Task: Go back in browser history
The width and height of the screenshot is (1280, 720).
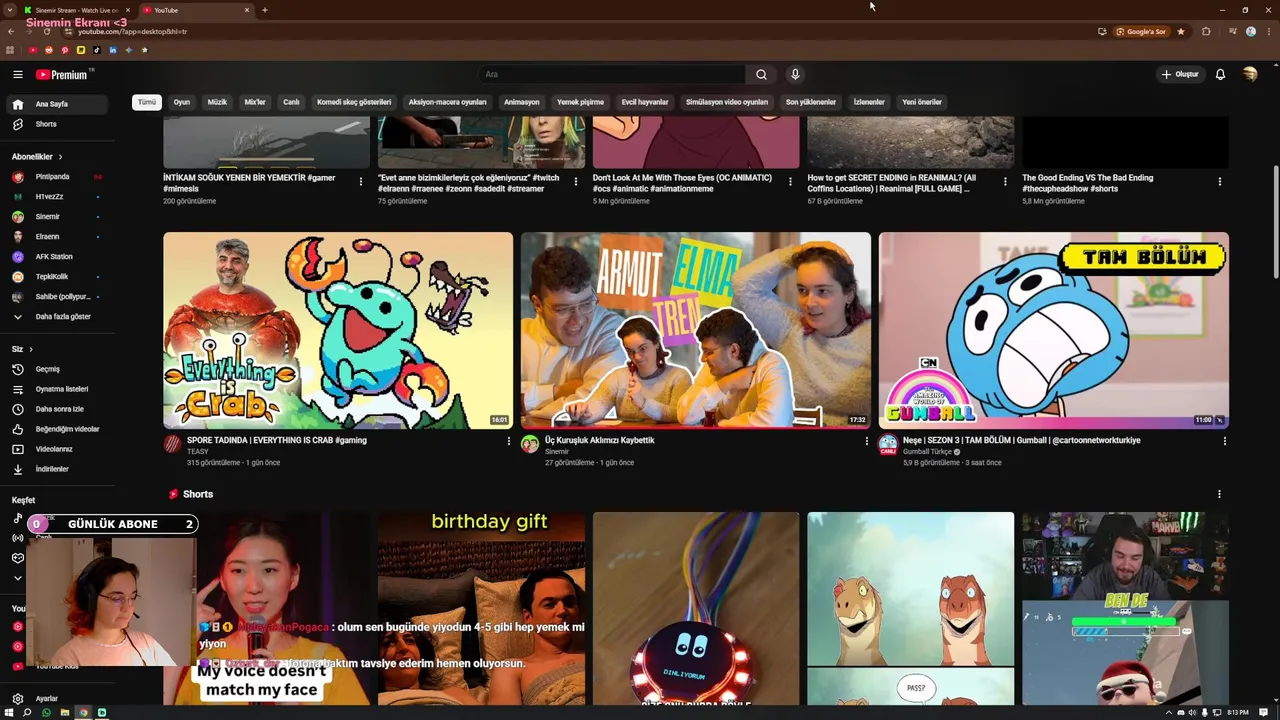Action: 11,31
